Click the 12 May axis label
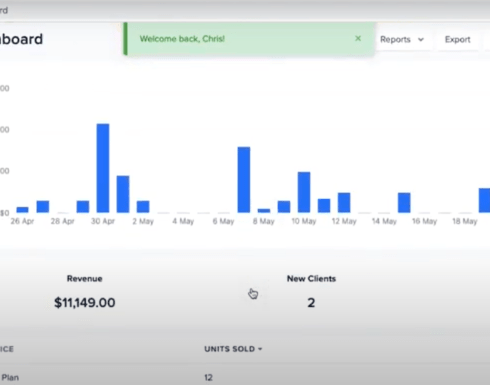Image resolution: width=490 pixels, height=385 pixels. (344, 221)
